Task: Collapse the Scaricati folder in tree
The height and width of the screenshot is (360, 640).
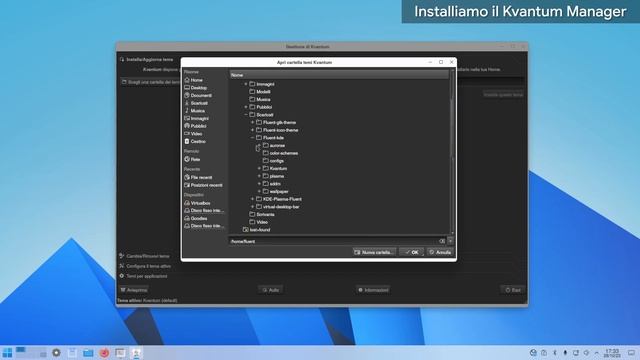Action: pyautogui.click(x=246, y=115)
